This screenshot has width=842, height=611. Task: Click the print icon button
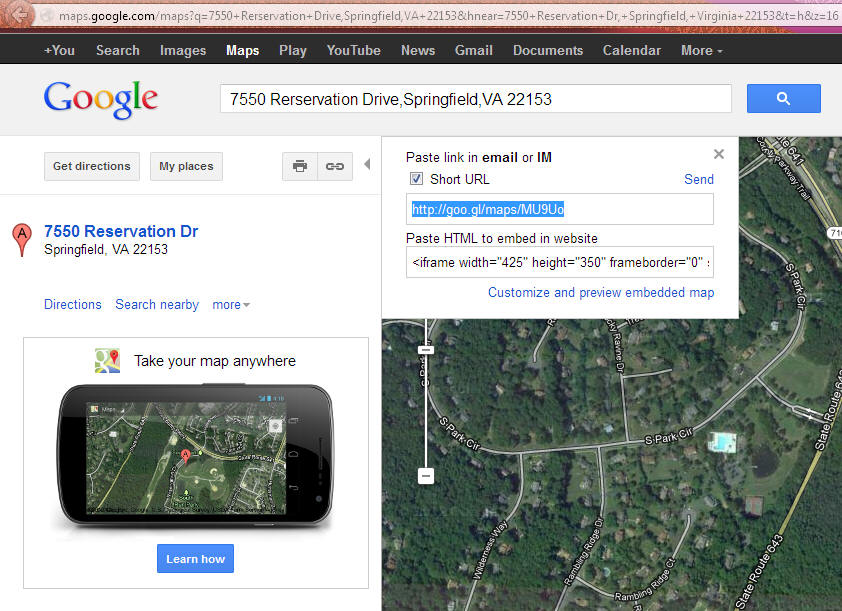[x=300, y=166]
